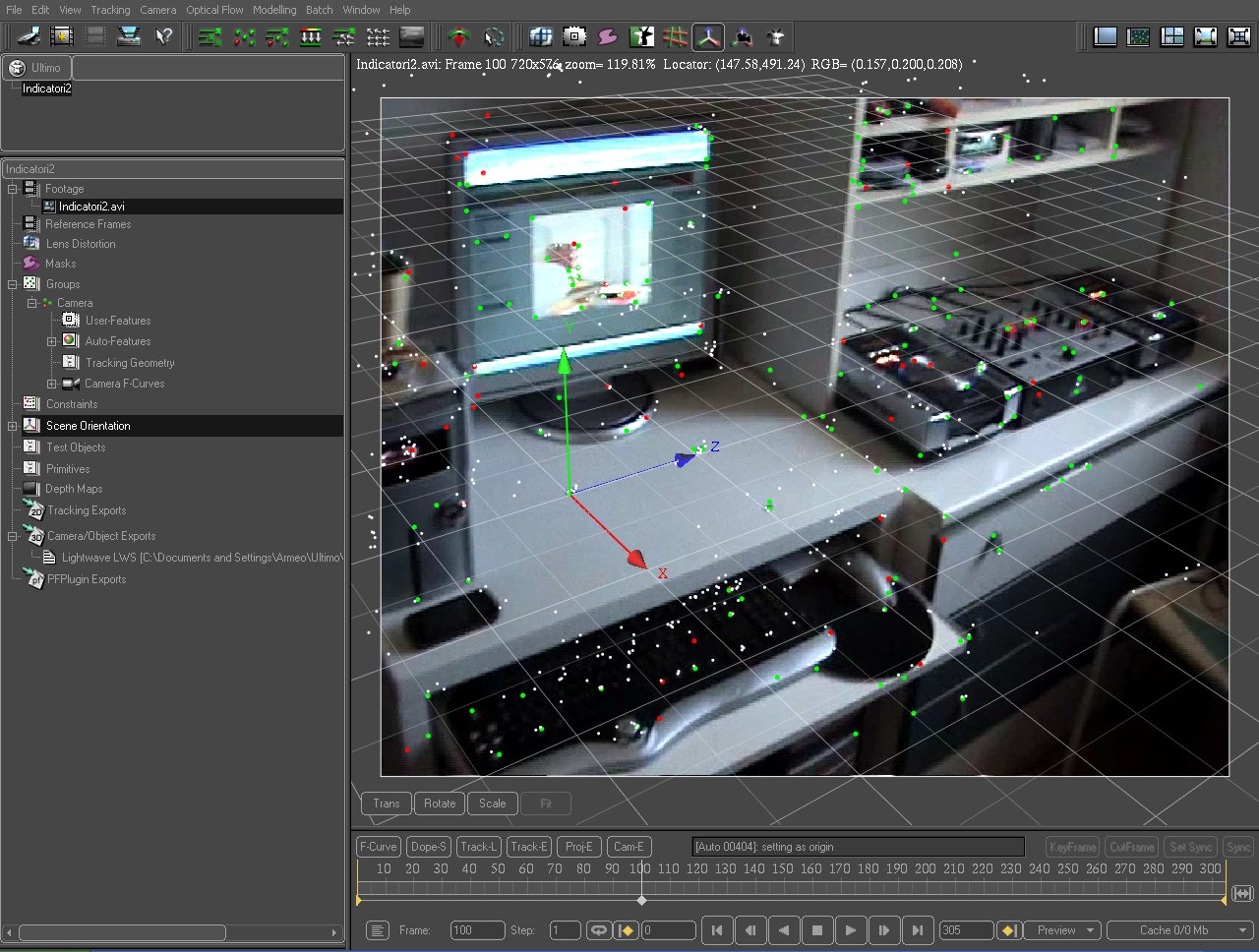Image resolution: width=1259 pixels, height=952 pixels.
Task: Click the User-Features icon in the toolbar
Action: pos(574,37)
